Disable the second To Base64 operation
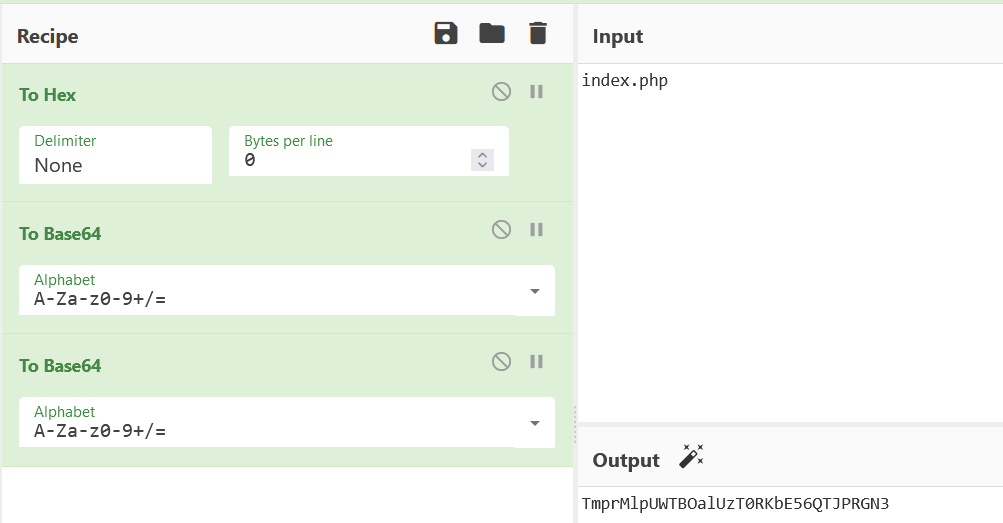The width and height of the screenshot is (1003, 523). [x=501, y=362]
